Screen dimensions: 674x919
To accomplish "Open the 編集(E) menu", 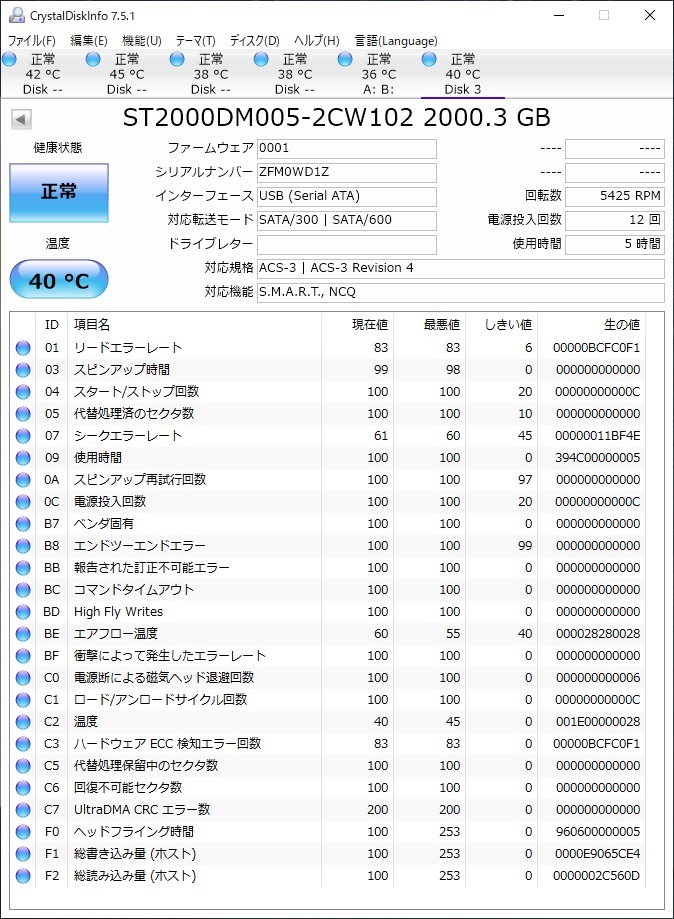I will tap(89, 40).
